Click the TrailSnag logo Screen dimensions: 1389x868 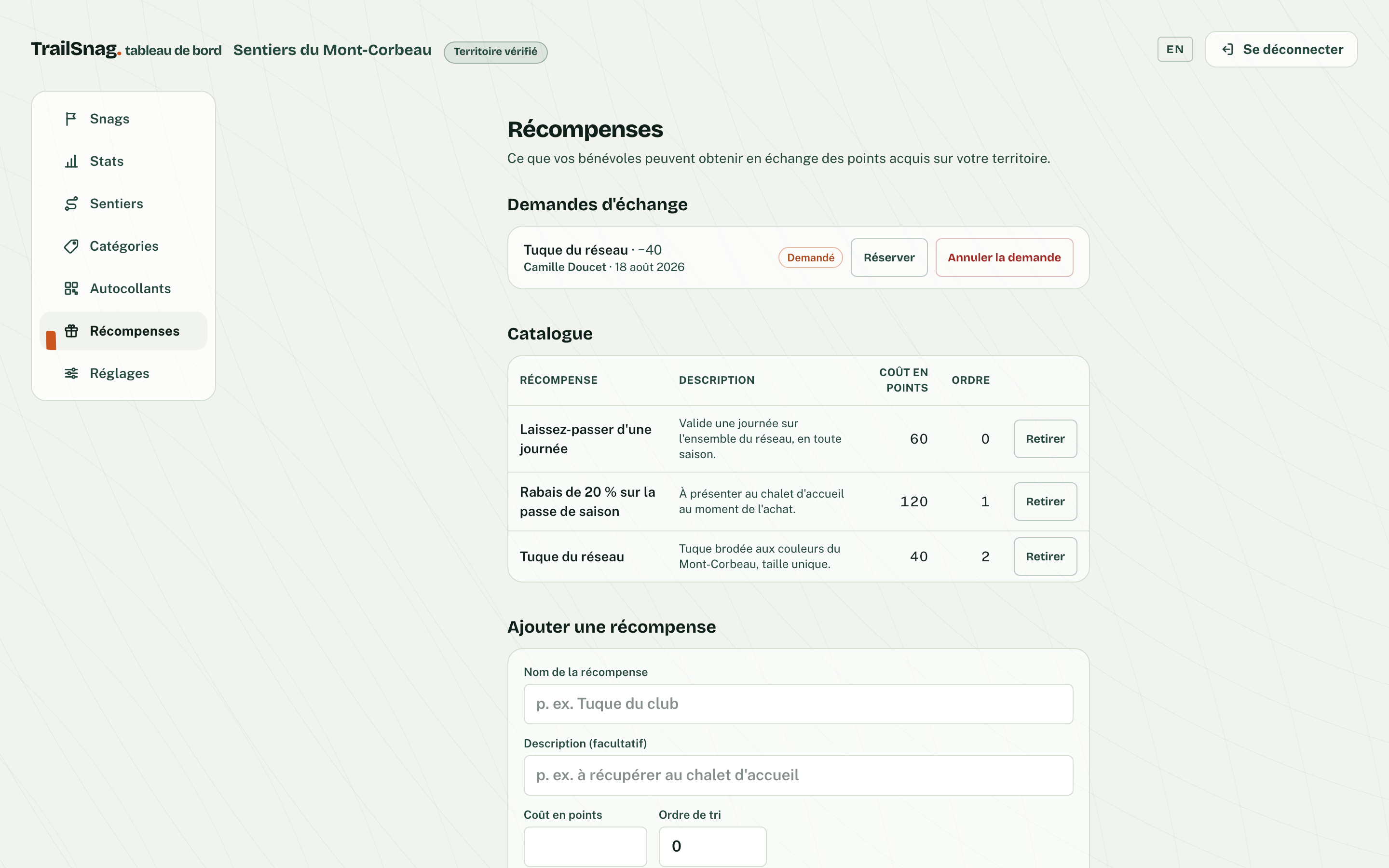tap(76, 49)
